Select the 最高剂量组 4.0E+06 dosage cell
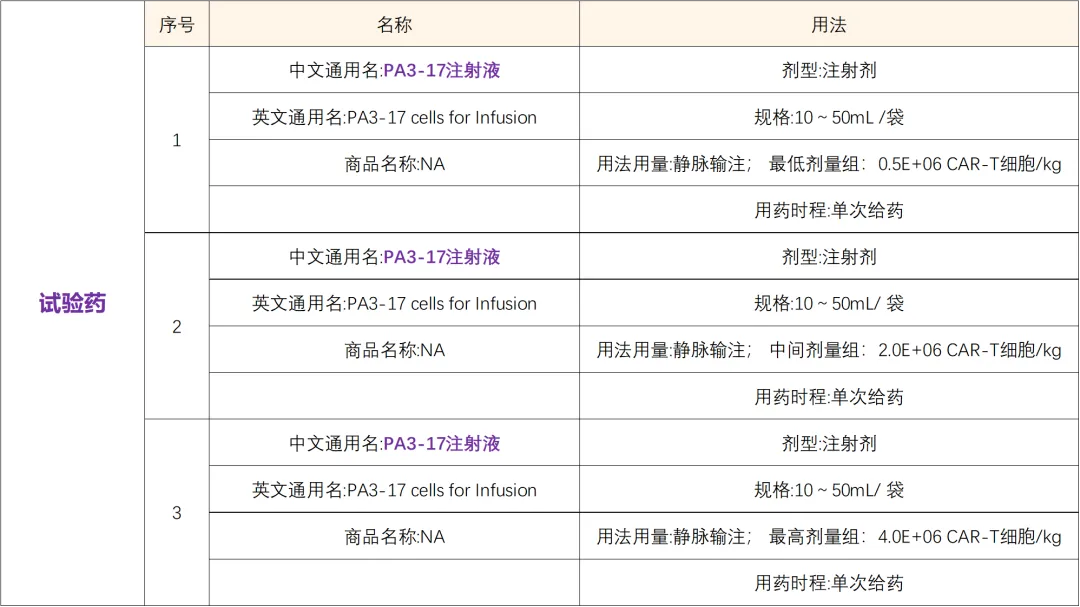The width and height of the screenshot is (1080, 607). [829, 537]
